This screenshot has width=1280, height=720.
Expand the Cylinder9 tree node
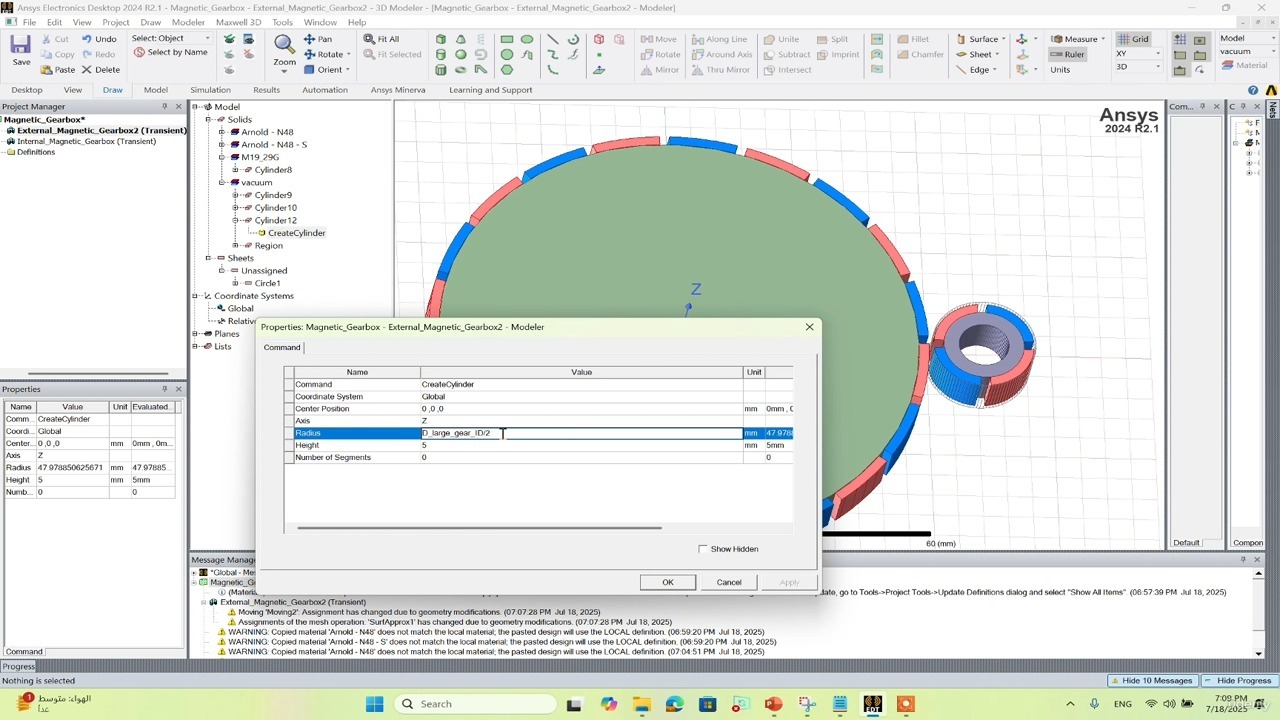(x=235, y=195)
